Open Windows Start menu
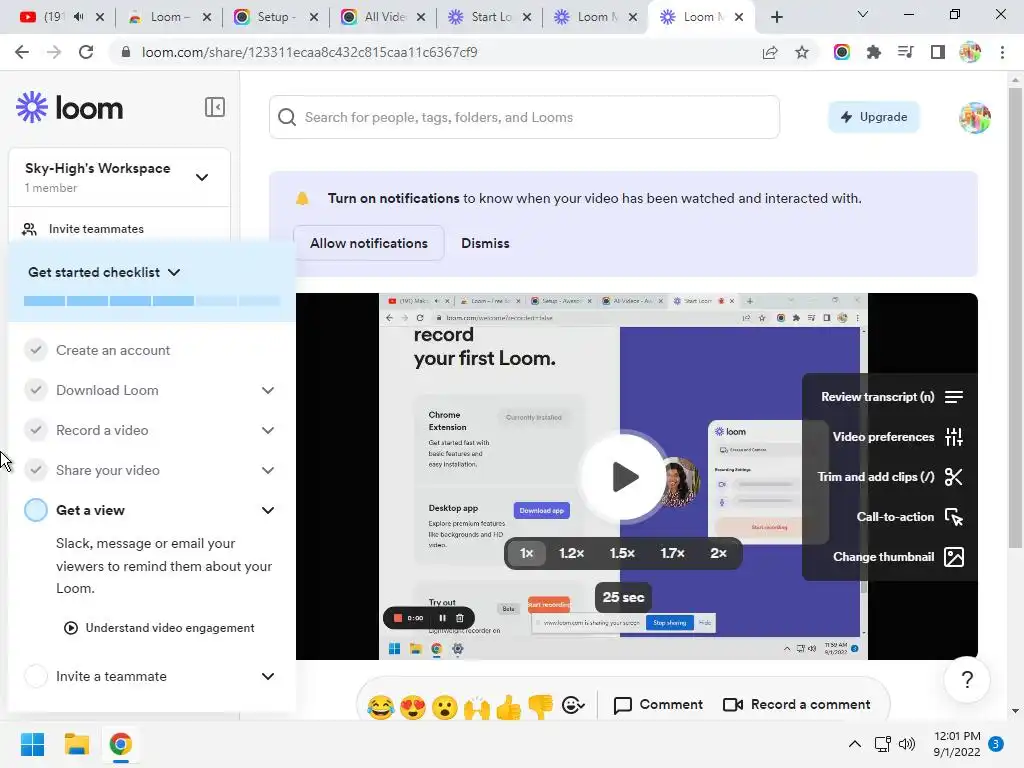 [x=32, y=744]
